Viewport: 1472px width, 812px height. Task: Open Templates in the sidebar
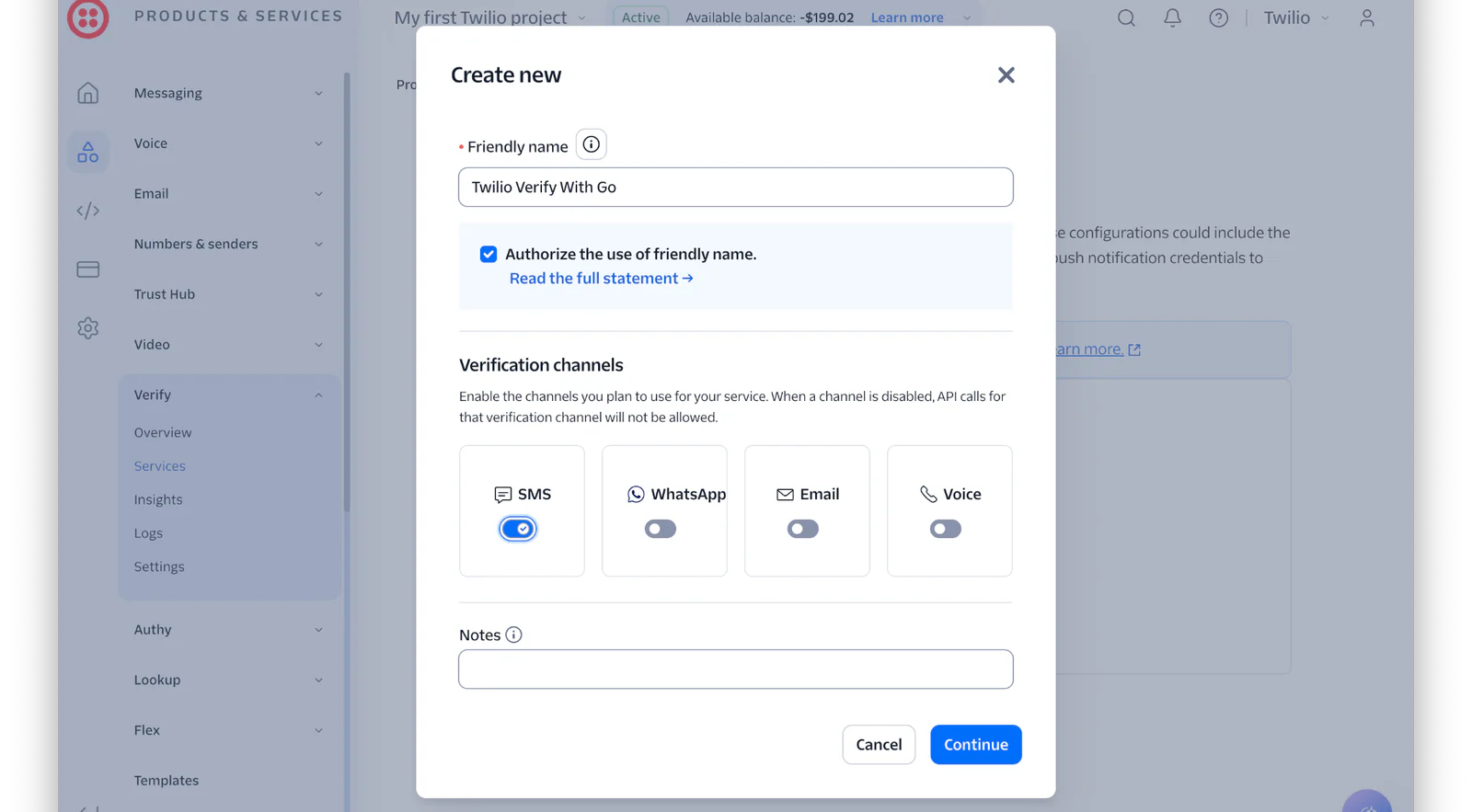click(167, 780)
